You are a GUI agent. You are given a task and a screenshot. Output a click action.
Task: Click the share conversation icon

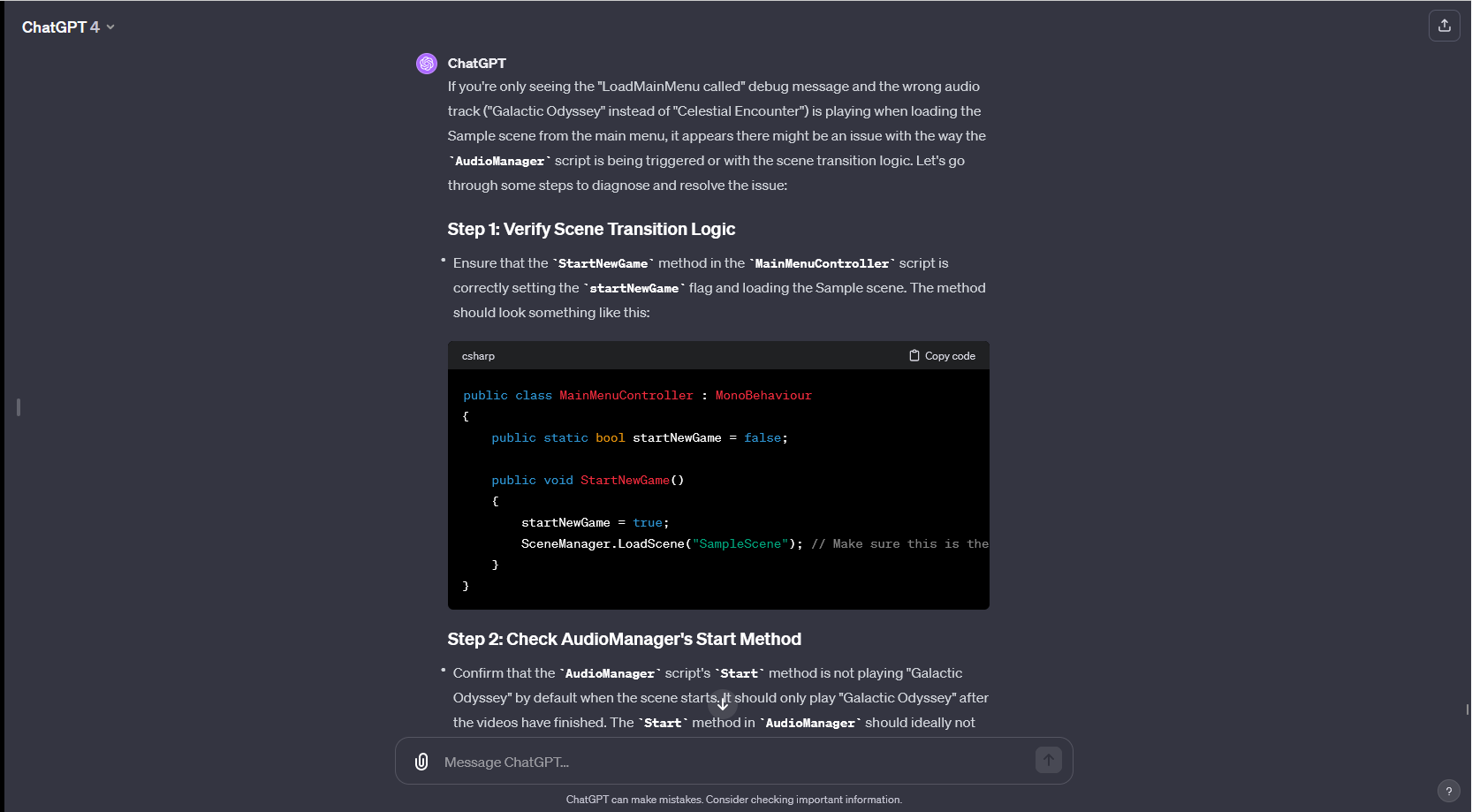coord(1444,26)
